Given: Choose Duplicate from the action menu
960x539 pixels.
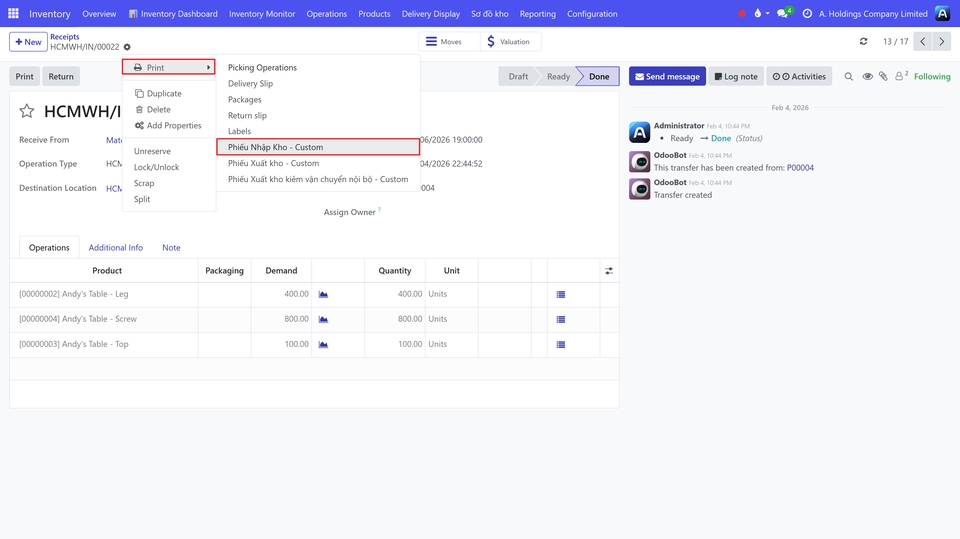Looking at the screenshot, I should [x=164, y=93].
